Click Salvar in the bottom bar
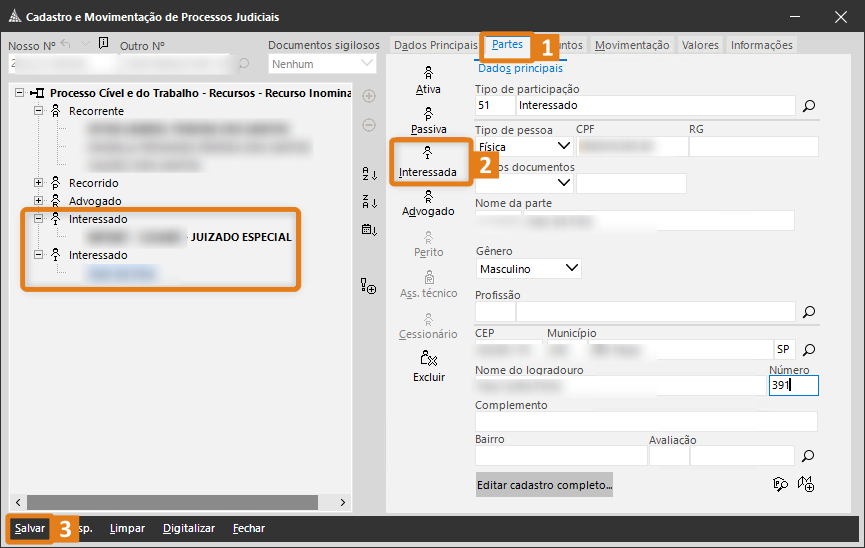865x548 pixels. (x=29, y=528)
